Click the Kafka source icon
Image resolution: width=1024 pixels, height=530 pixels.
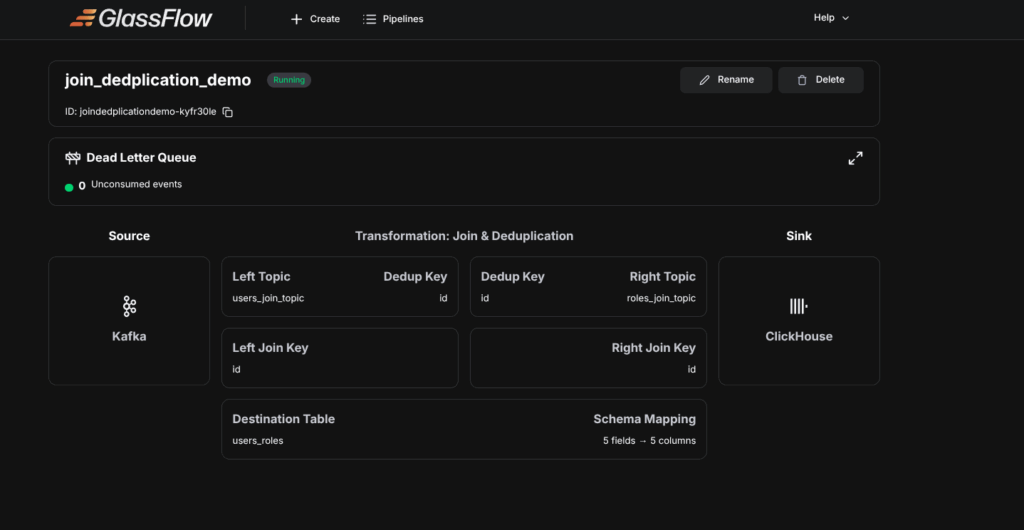[x=129, y=306]
